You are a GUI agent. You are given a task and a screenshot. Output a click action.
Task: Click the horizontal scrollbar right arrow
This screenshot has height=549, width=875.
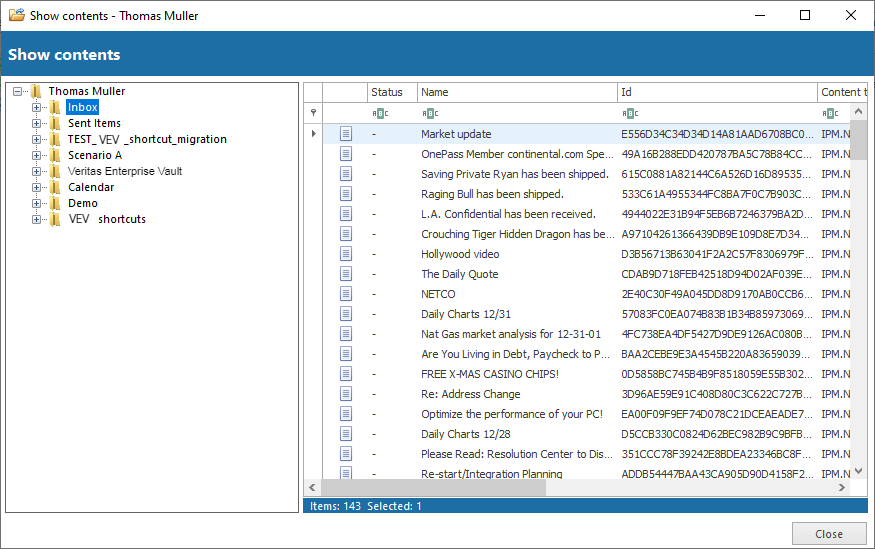coord(843,488)
